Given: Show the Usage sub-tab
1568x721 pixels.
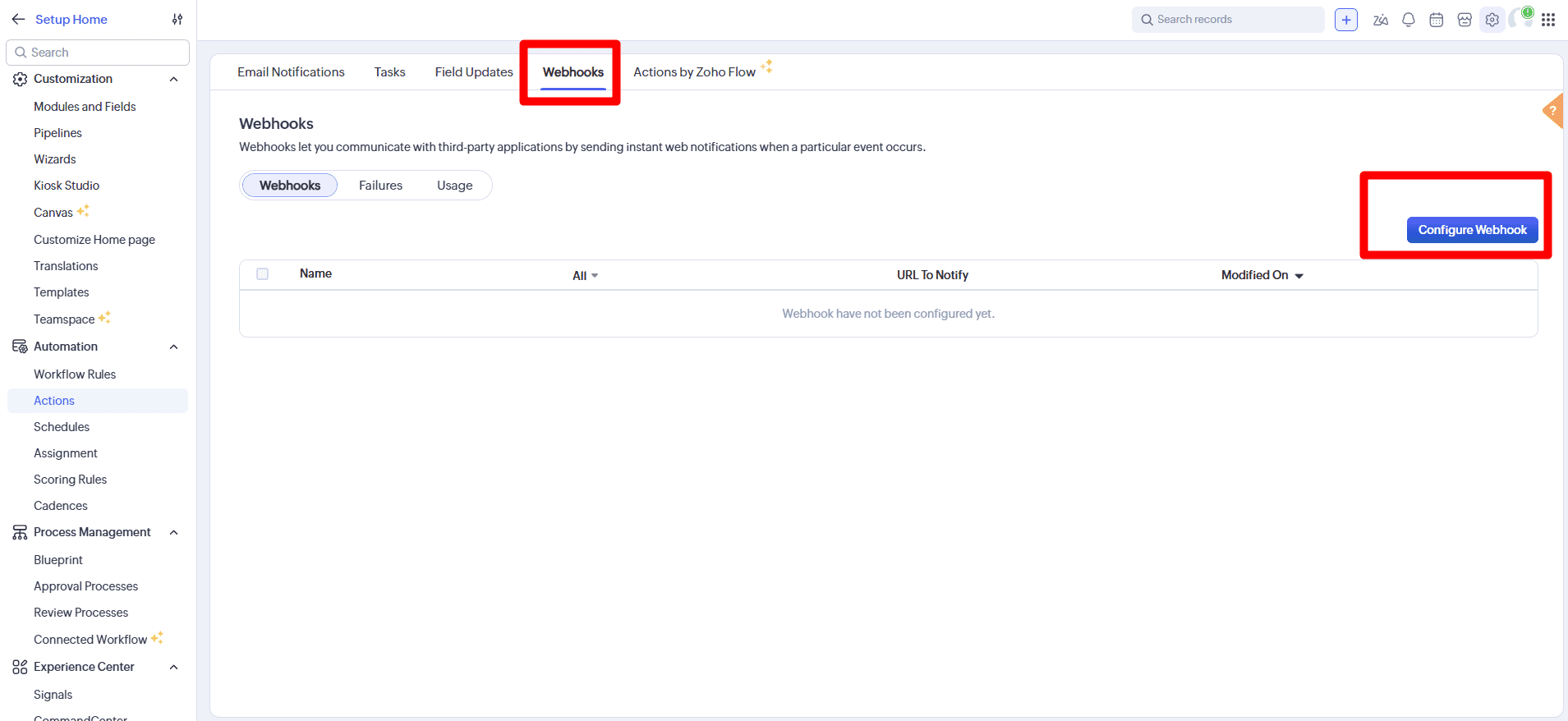Looking at the screenshot, I should pos(455,186).
